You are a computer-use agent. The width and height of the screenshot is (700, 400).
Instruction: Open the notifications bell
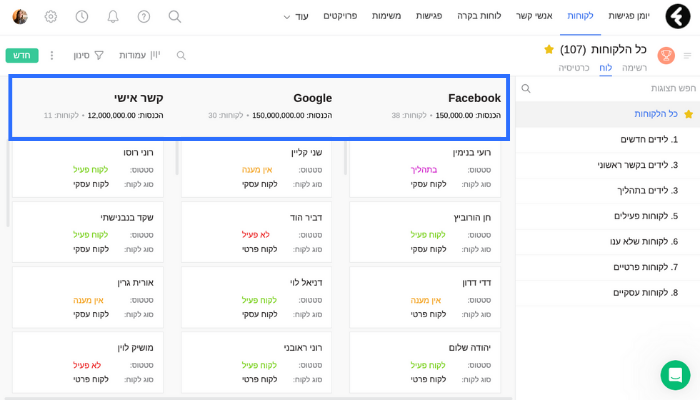[x=113, y=17]
